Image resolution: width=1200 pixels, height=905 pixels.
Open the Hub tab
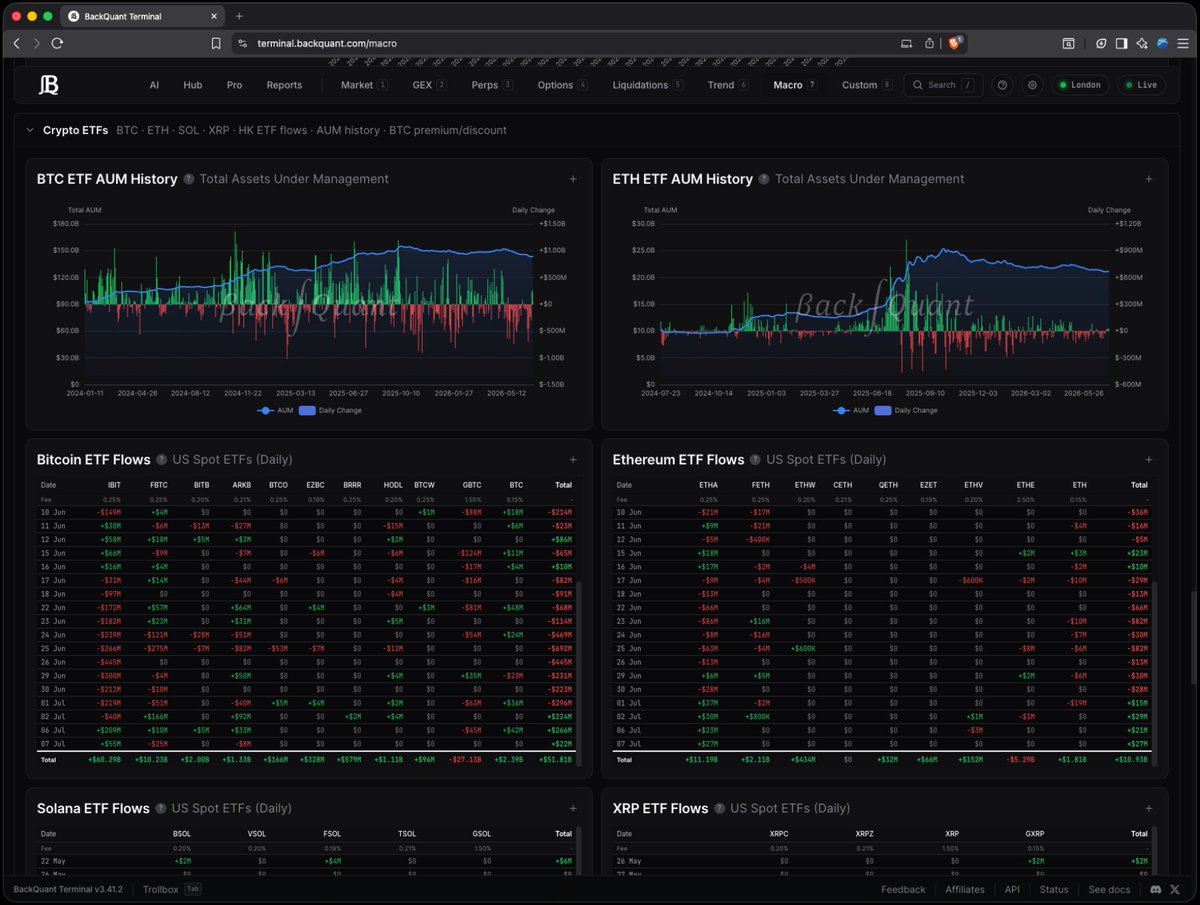coord(192,85)
